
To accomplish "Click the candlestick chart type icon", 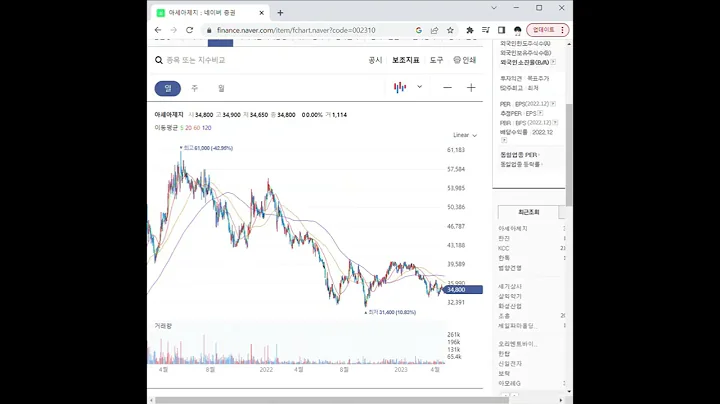I will (x=400, y=87).
